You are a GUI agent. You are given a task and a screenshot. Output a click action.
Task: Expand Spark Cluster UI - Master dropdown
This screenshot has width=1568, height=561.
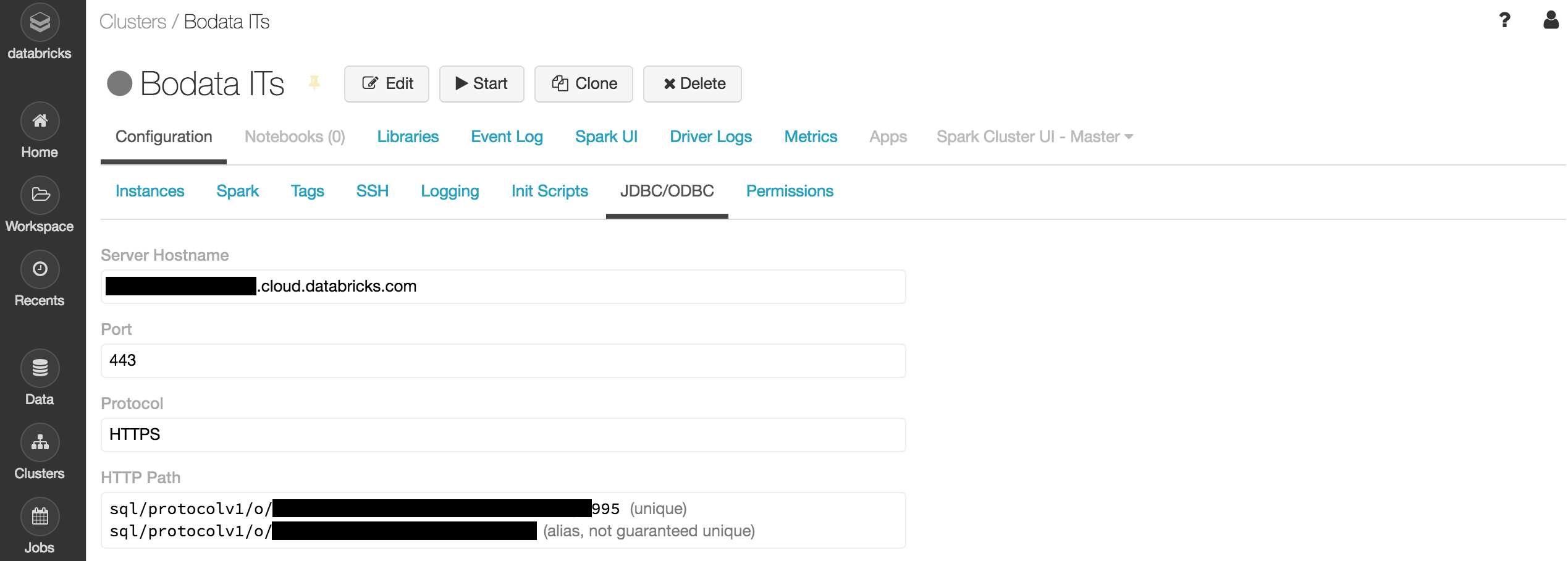click(1035, 137)
